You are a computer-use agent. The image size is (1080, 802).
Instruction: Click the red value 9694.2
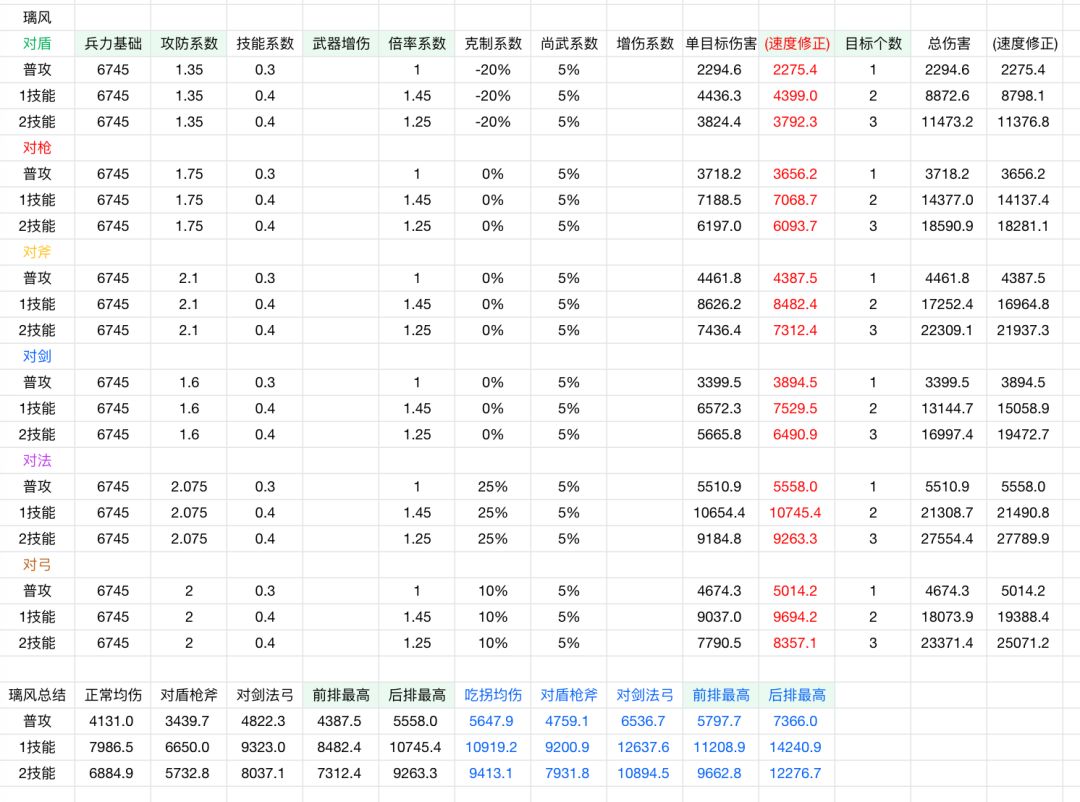pyautogui.click(x=795, y=617)
